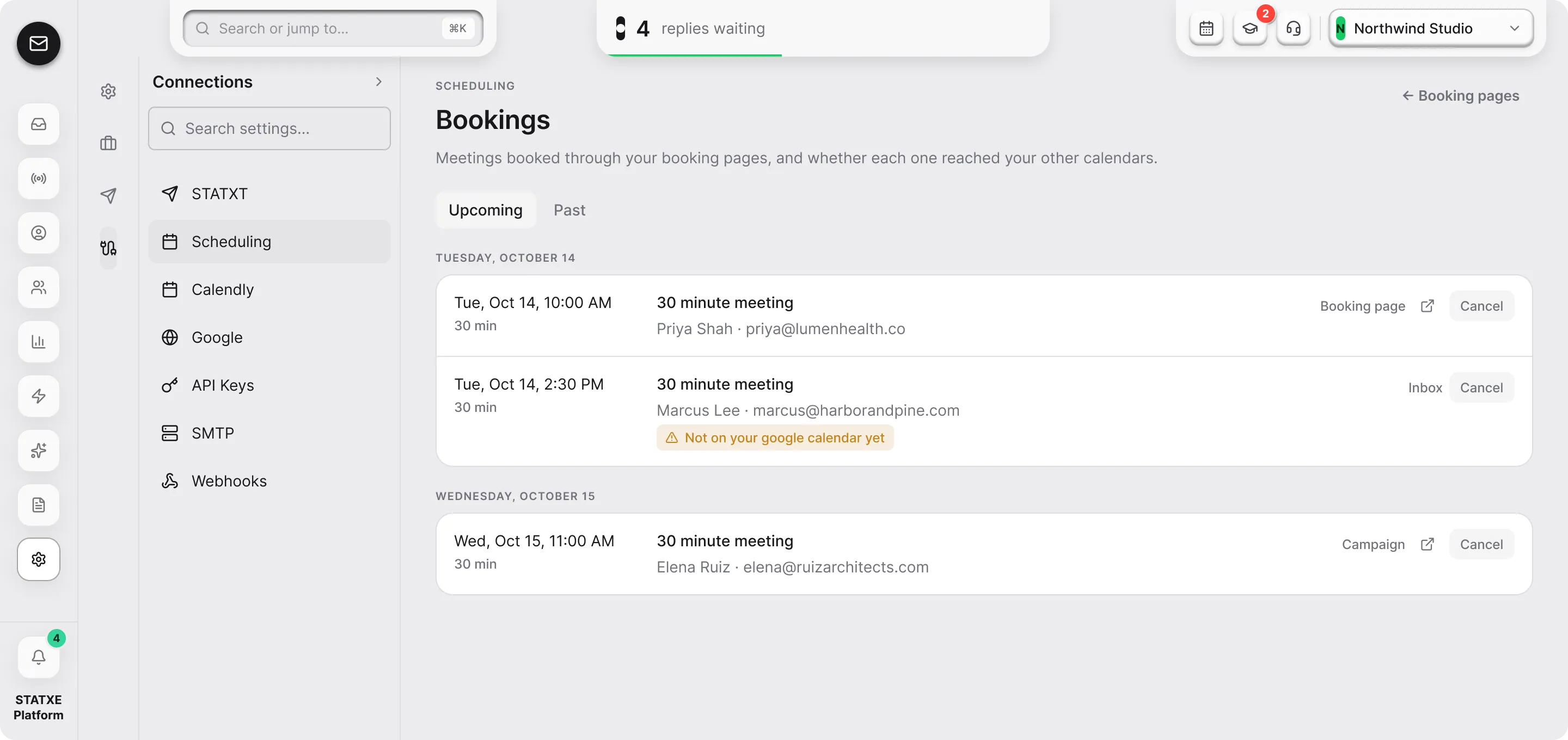1568x740 pixels.
Task: Open the contact profile icon
Action: (38, 233)
